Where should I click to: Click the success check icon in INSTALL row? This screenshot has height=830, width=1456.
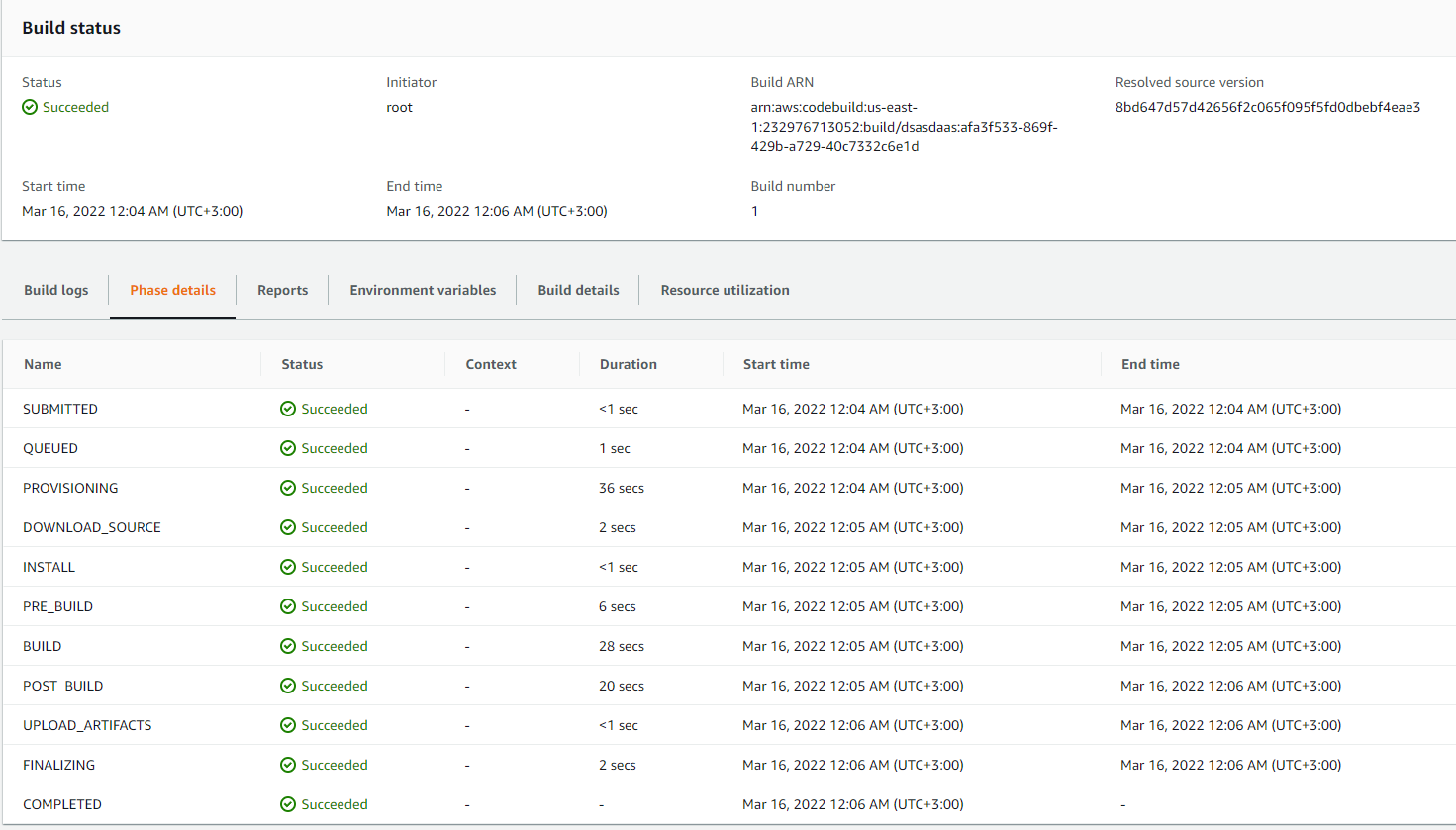288,567
